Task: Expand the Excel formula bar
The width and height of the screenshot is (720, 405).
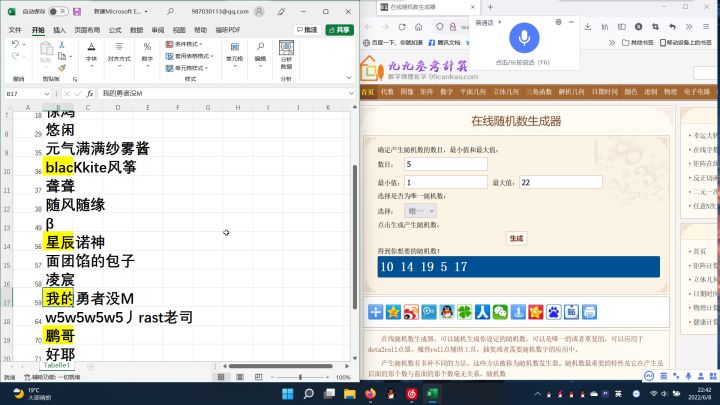Action: (x=351, y=94)
